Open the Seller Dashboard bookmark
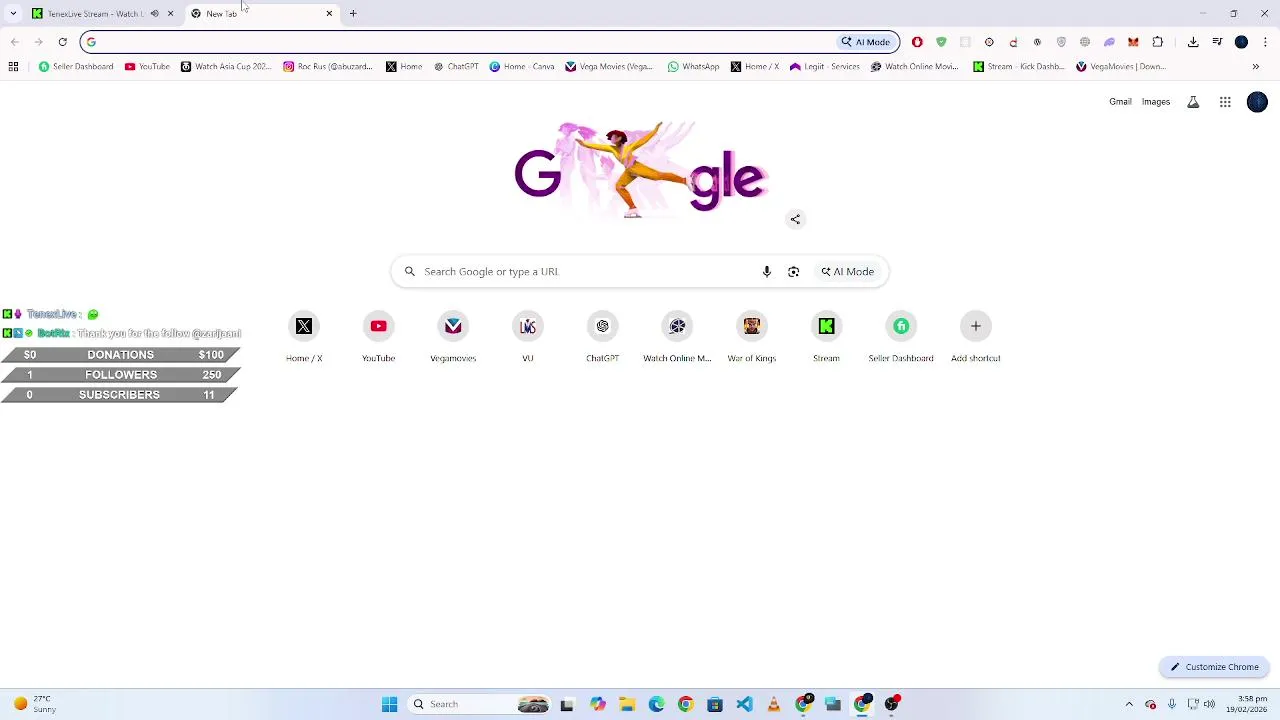Image resolution: width=1280 pixels, height=720 pixels. 76,66
